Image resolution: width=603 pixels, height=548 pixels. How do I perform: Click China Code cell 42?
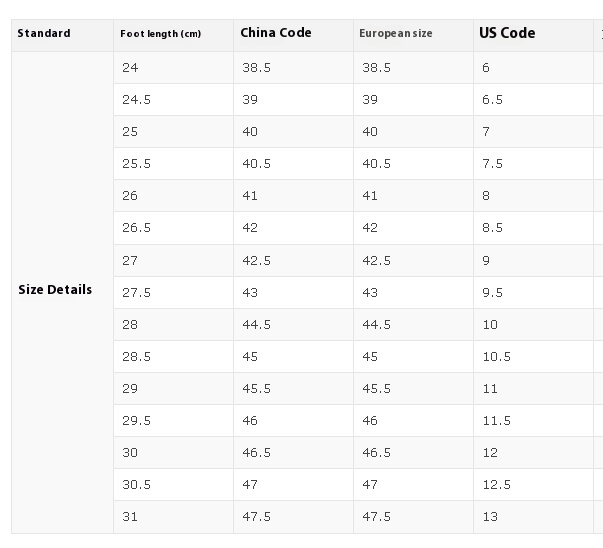(x=250, y=228)
